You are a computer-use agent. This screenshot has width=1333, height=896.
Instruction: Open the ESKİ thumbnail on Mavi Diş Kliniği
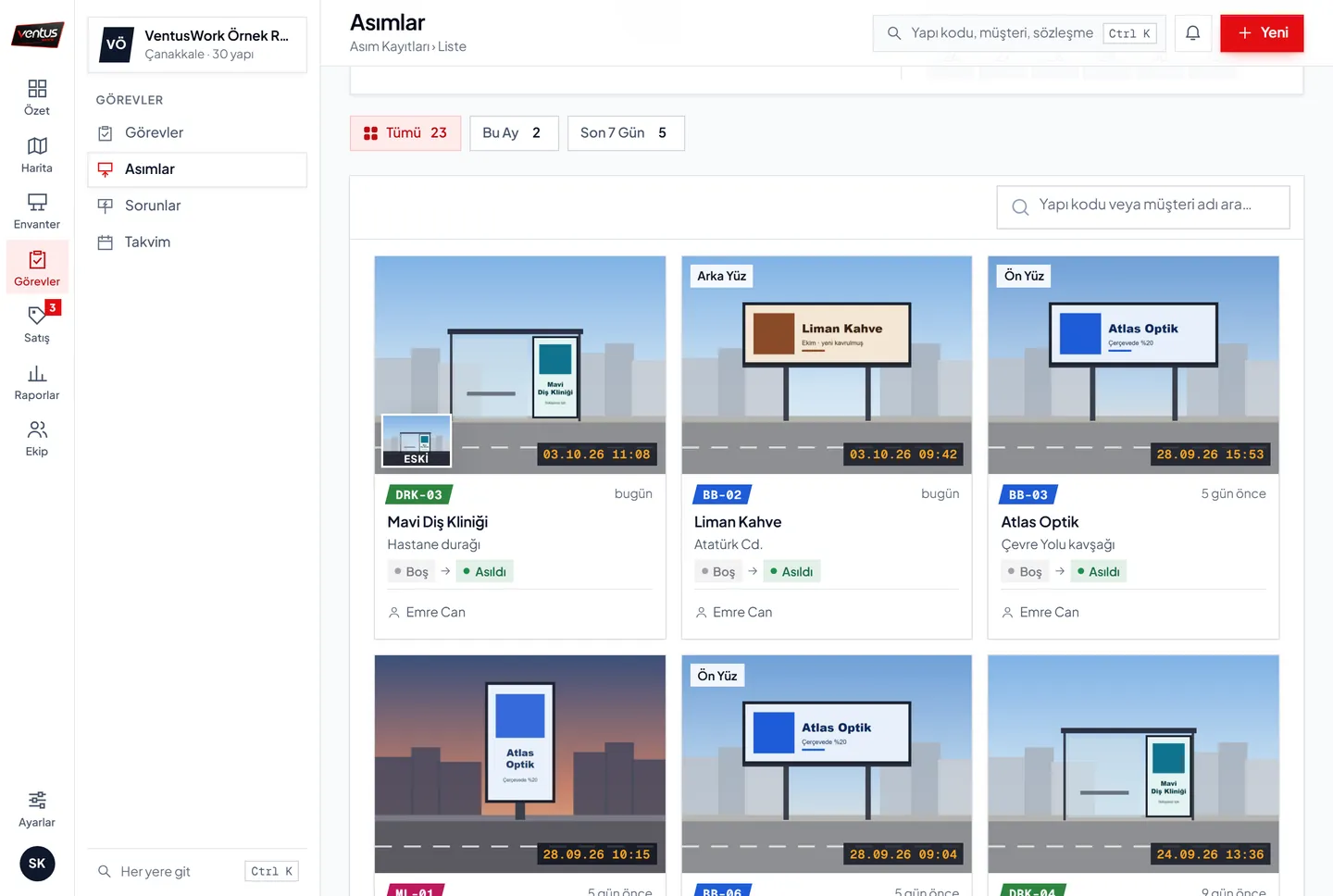pos(417,441)
